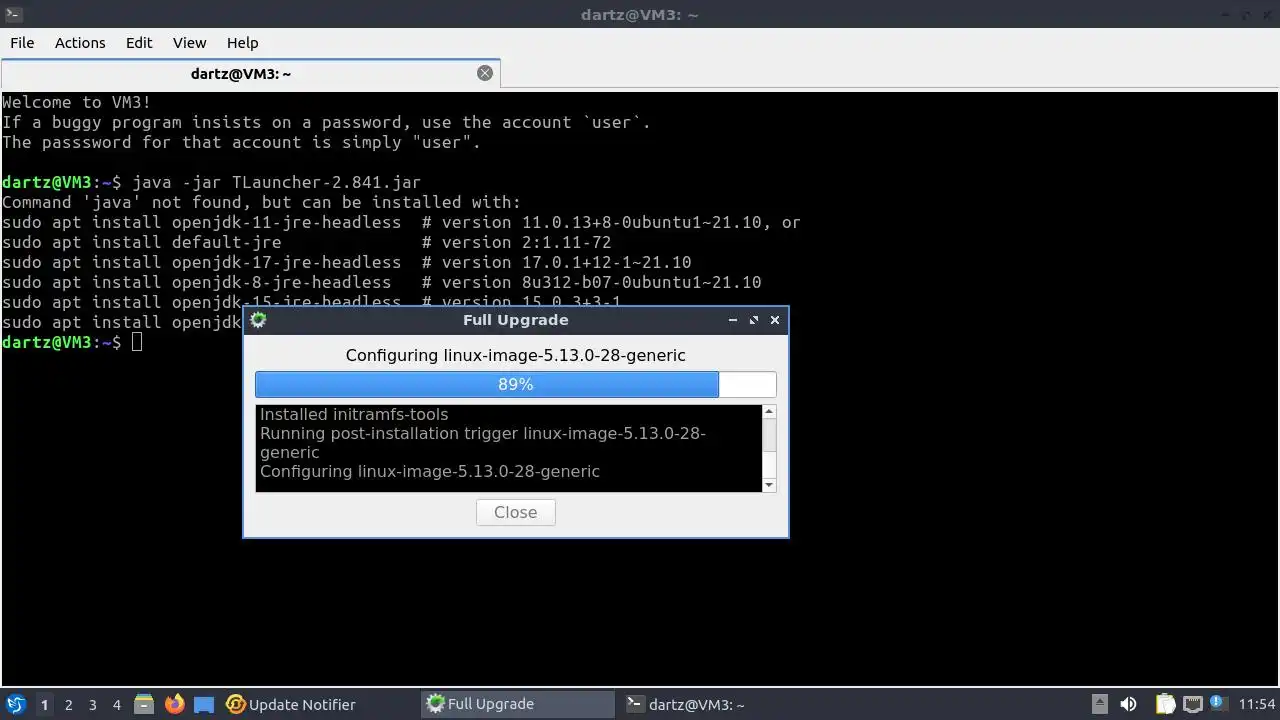Select the Full Upgrade taskbar entry
This screenshot has height=720, width=1280.
tap(518, 704)
